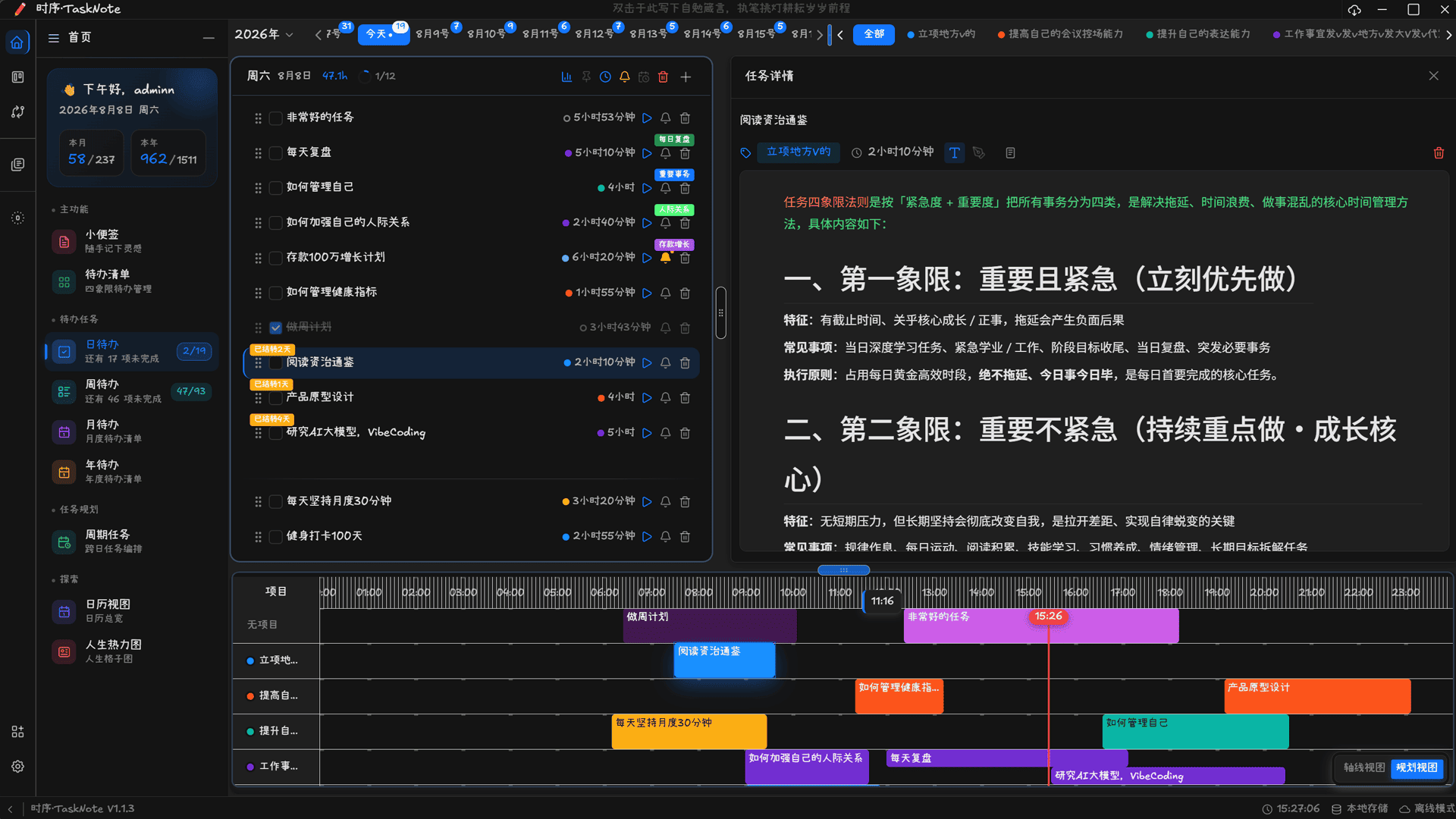Image resolution: width=1456 pixels, height=819 pixels.
Task: Check off 研究AI大模型, VibeCoding
Action: tap(276, 432)
